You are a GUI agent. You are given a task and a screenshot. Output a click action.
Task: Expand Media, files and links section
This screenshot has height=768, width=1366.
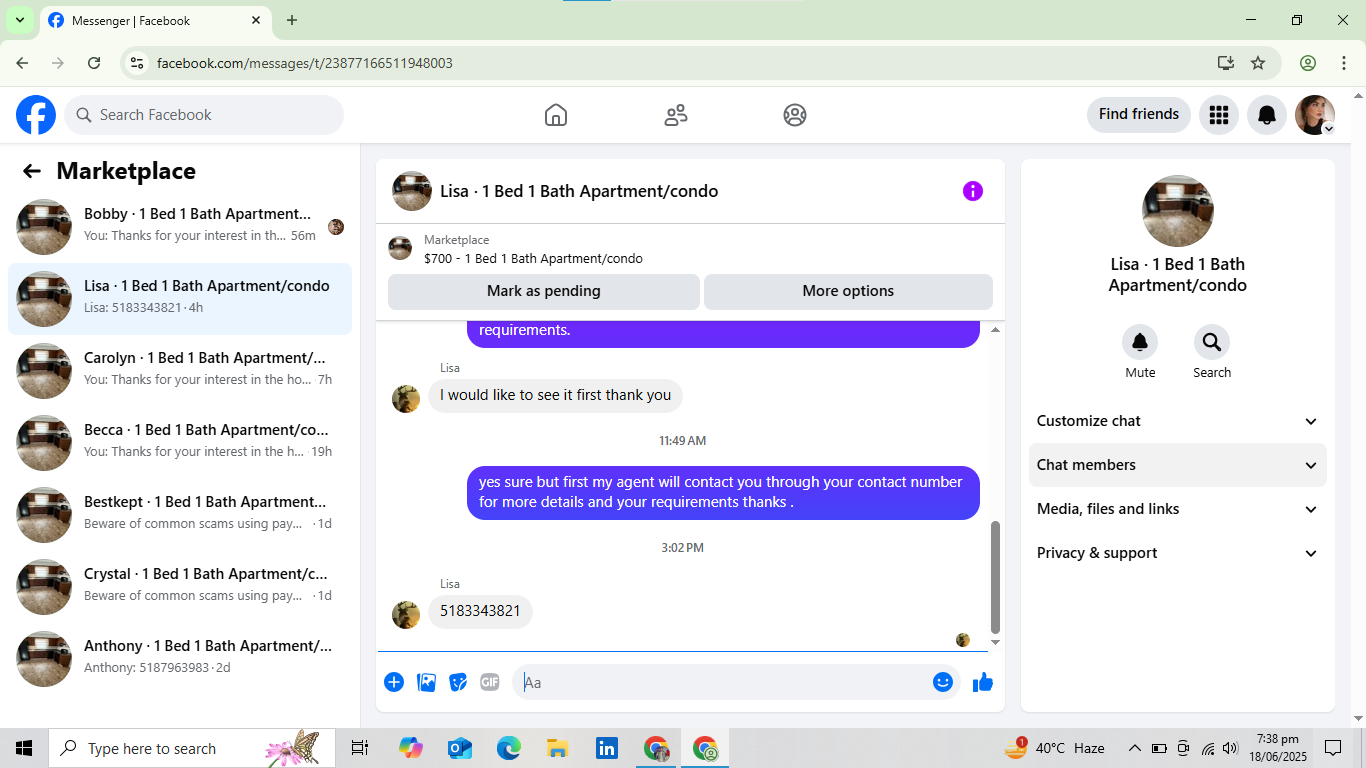pyautogui.click(x=1178, y=509)
